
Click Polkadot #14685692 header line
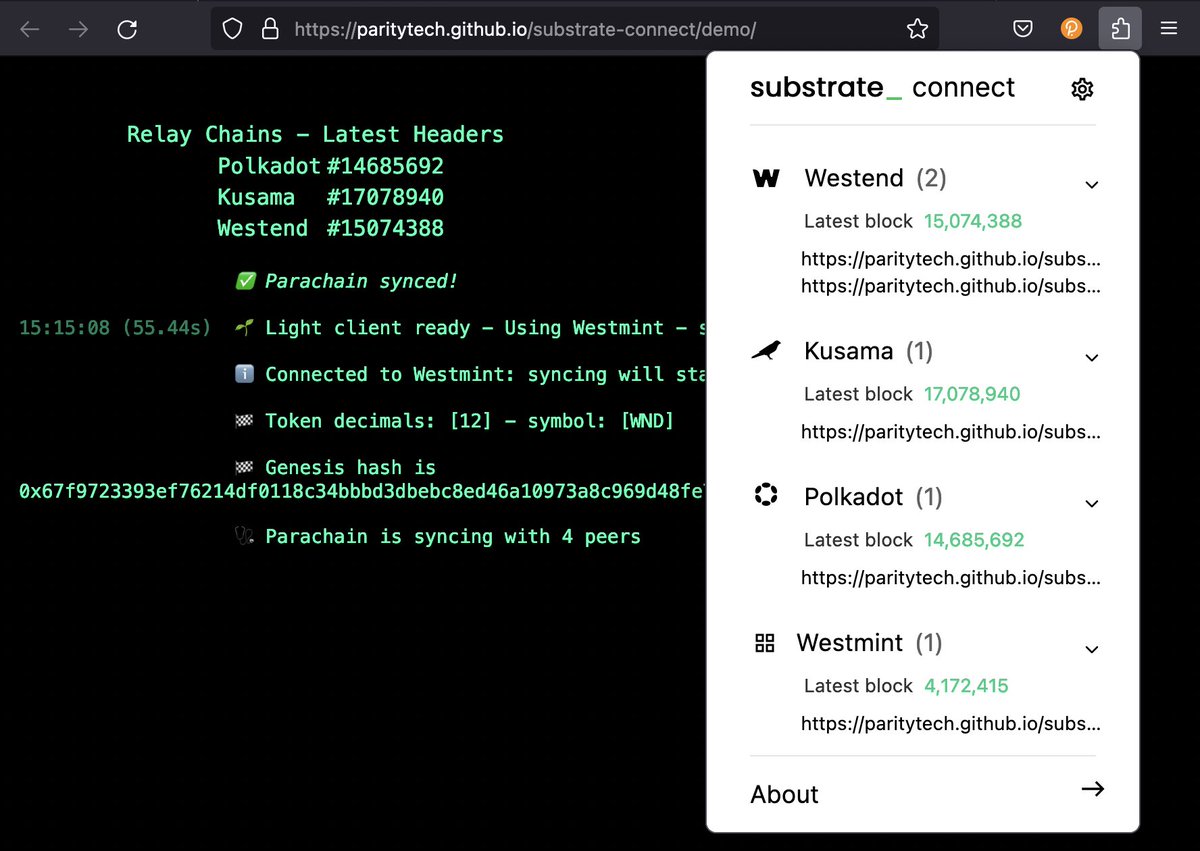[x=331, y=166]
